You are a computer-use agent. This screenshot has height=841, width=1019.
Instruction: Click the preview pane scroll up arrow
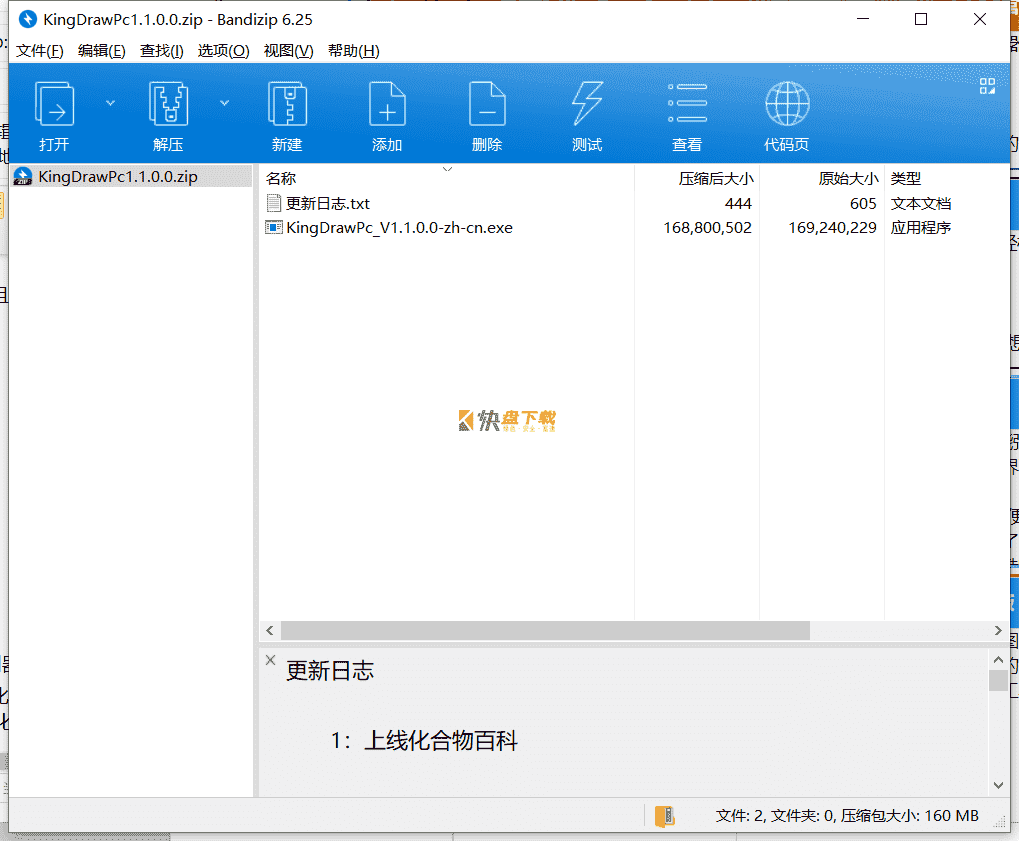(998, 660)
